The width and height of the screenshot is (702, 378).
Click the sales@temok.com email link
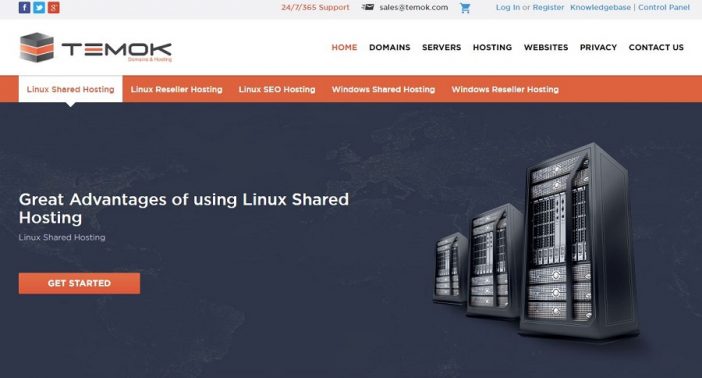414,7
